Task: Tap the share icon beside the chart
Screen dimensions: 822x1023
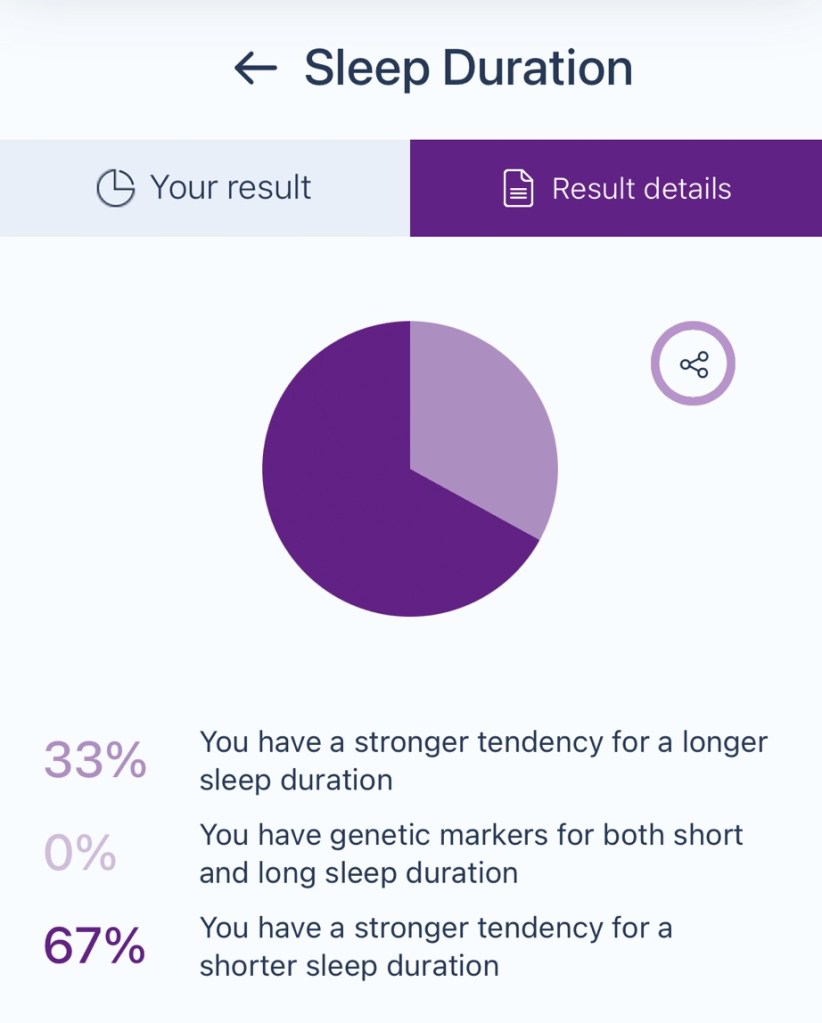Action: click(x=693, y=364)
